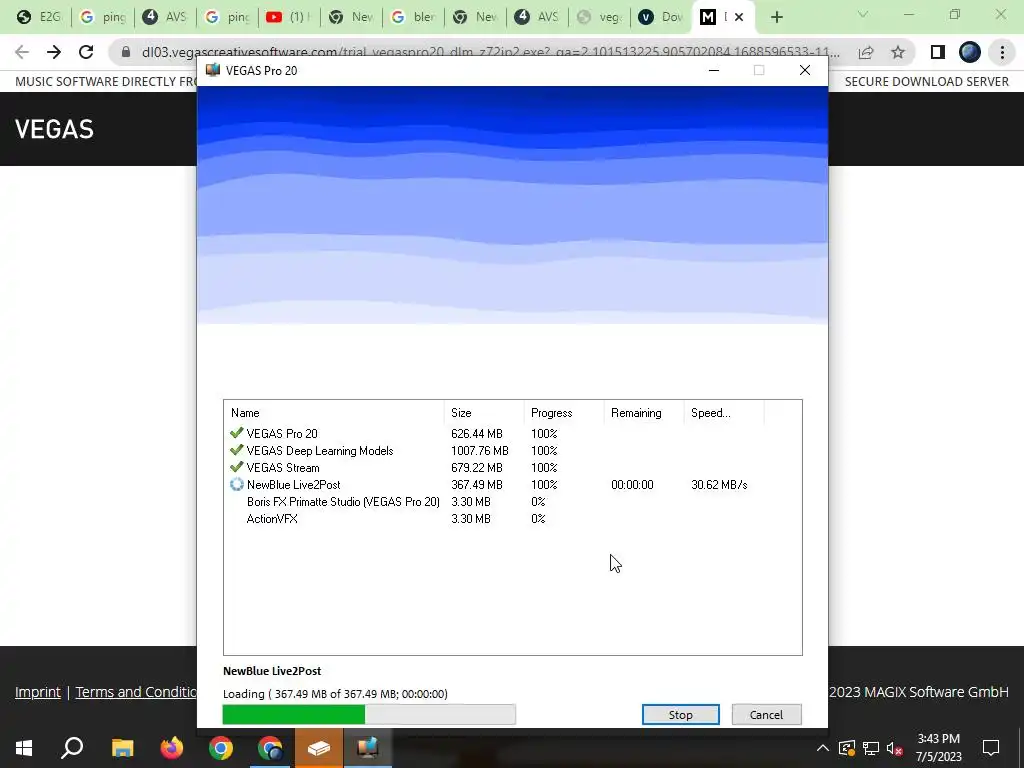The height and width of the screenshot is (768, 1024).
Task: Click the 679.22 MB size value
Action: [x=477, y=468]
